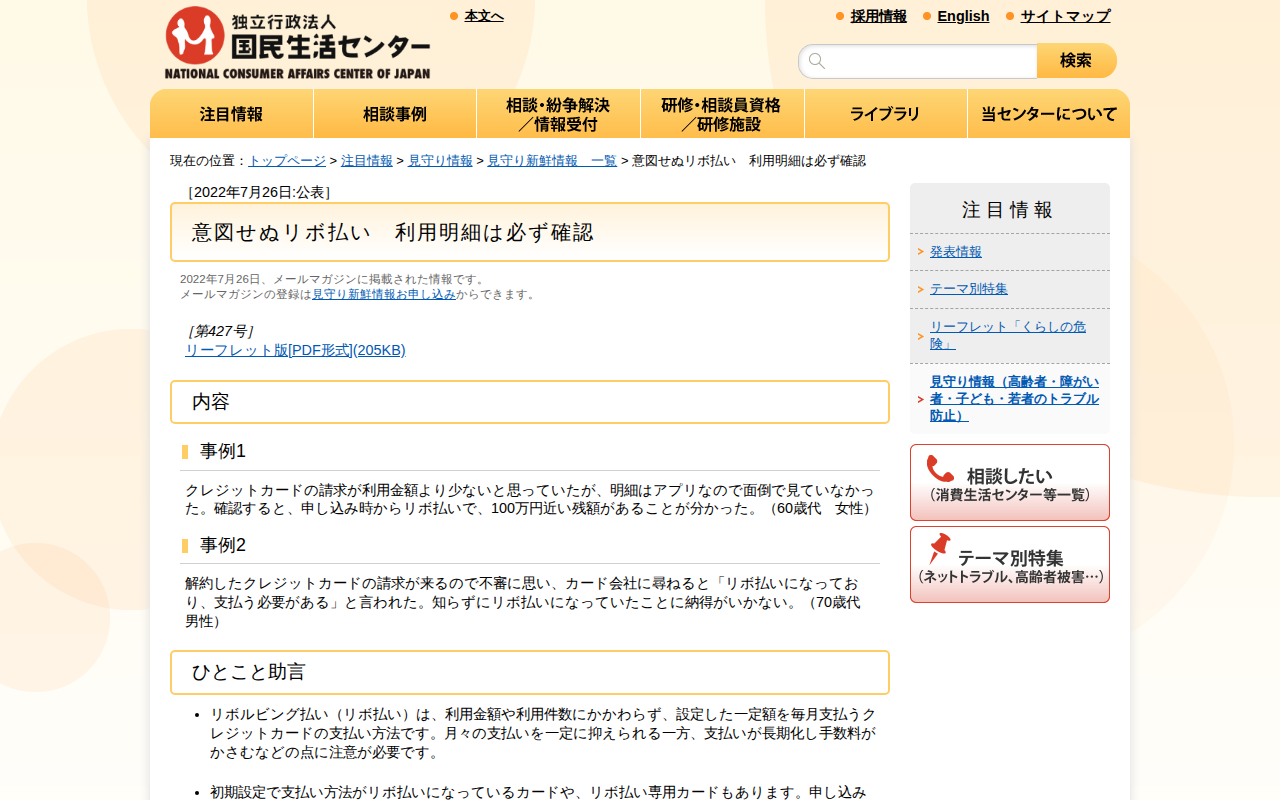Navigate to サイトマップ
Image resolution: width=1280 pixels, height=800 pixels.
pyautogui.click(x=1063, y=16)
